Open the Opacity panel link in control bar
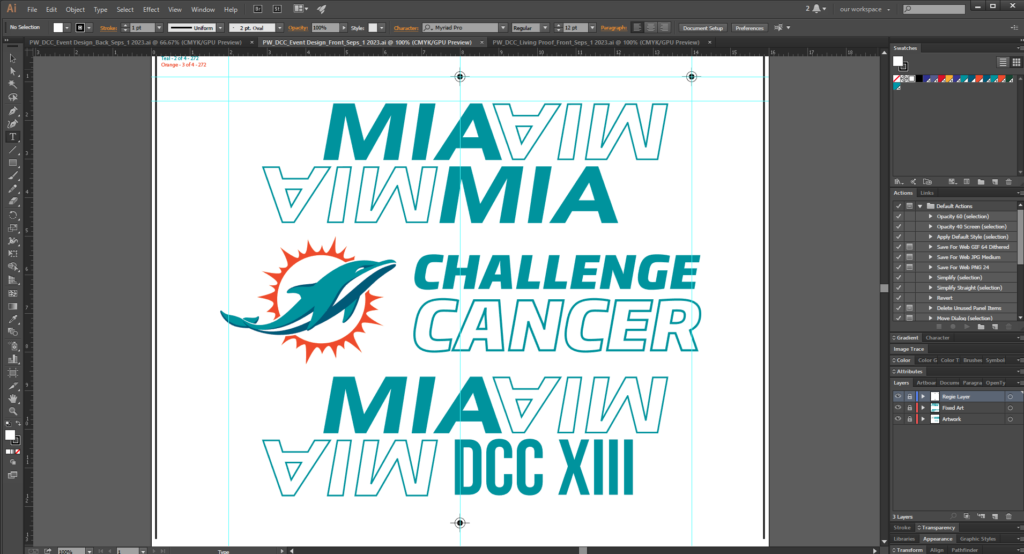Viewport: 1024px width, 554px height. 298,27
